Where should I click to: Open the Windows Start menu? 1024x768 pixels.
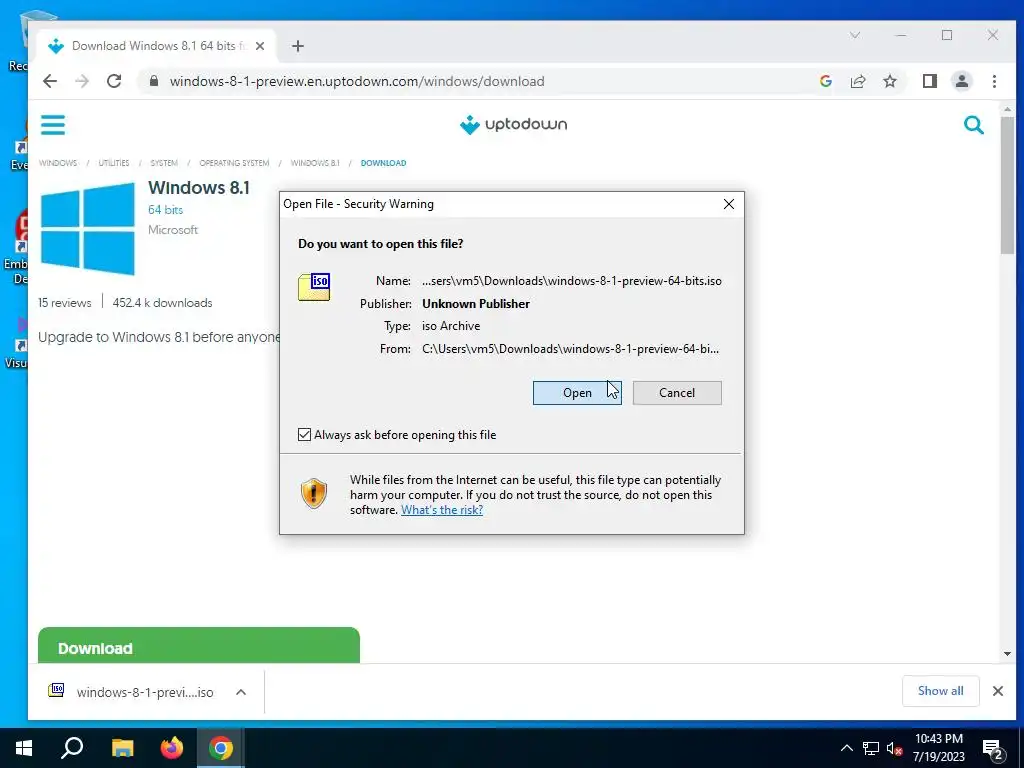24,748
